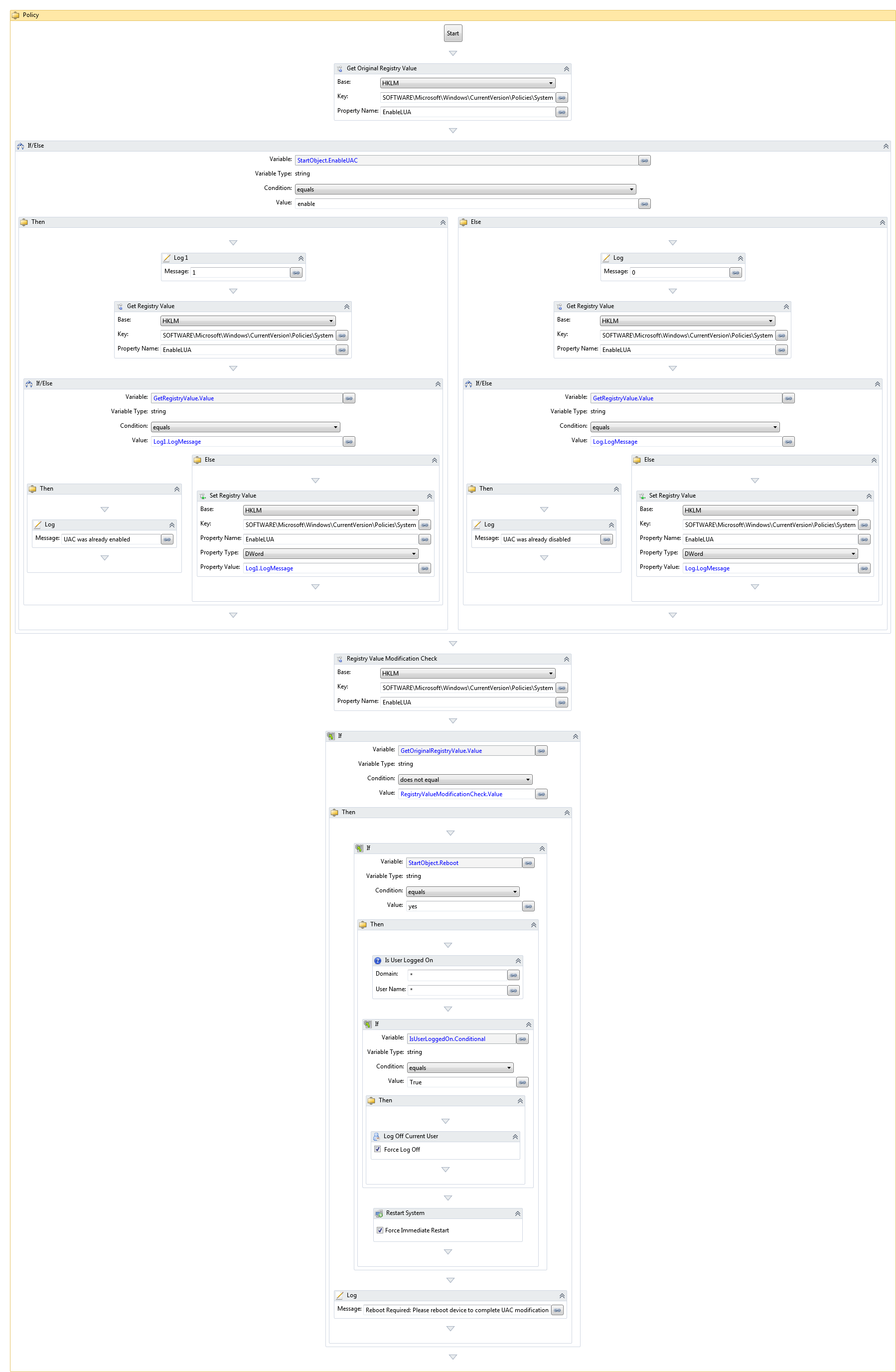
Task: Click the Policy folder icon
Action: 15,15
